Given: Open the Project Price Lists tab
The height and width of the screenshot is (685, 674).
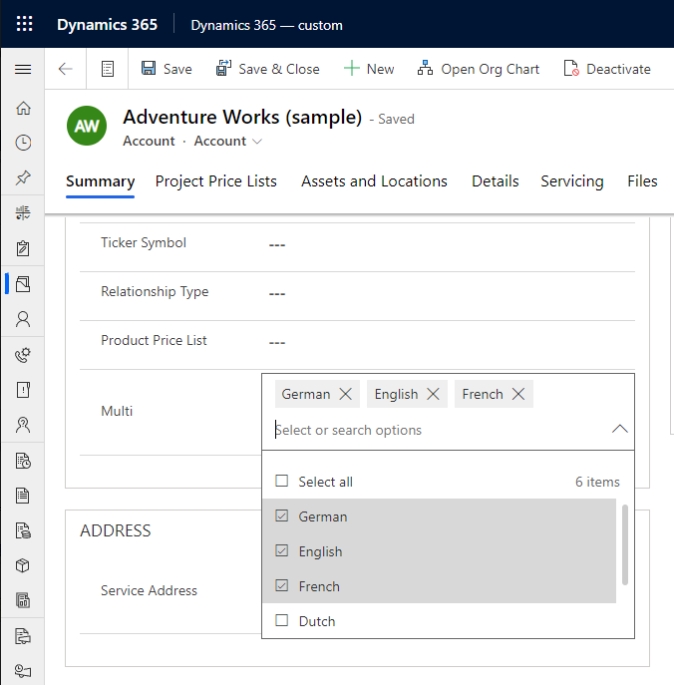Looking at the screenshot, I should pyautogui.click(x=216, y=181).
